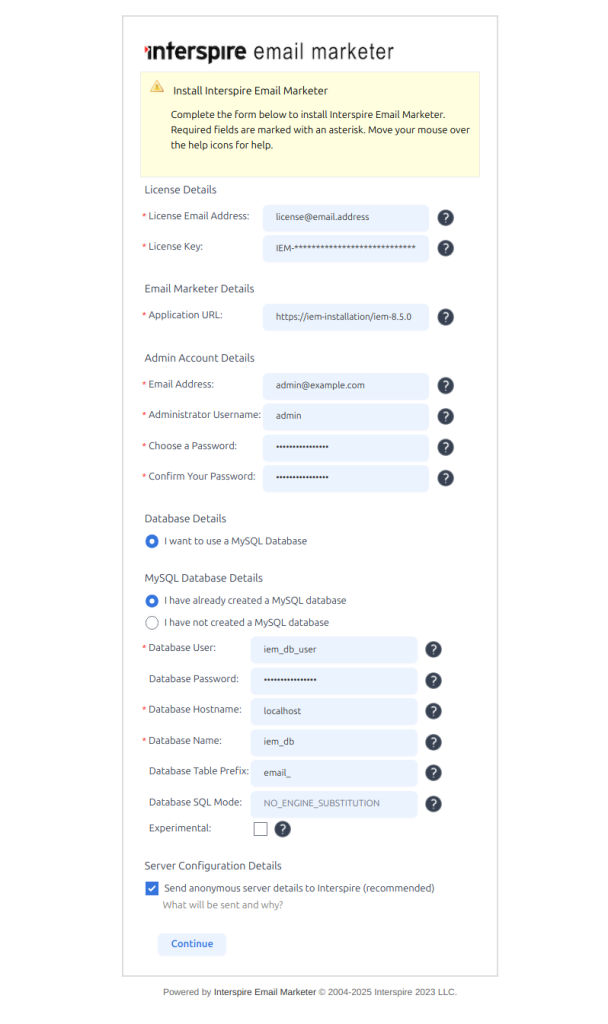Enable the Experimental checkbox
Image resolution: width=608 pixels, height=1024 pixels.
[x=261, y=829]
